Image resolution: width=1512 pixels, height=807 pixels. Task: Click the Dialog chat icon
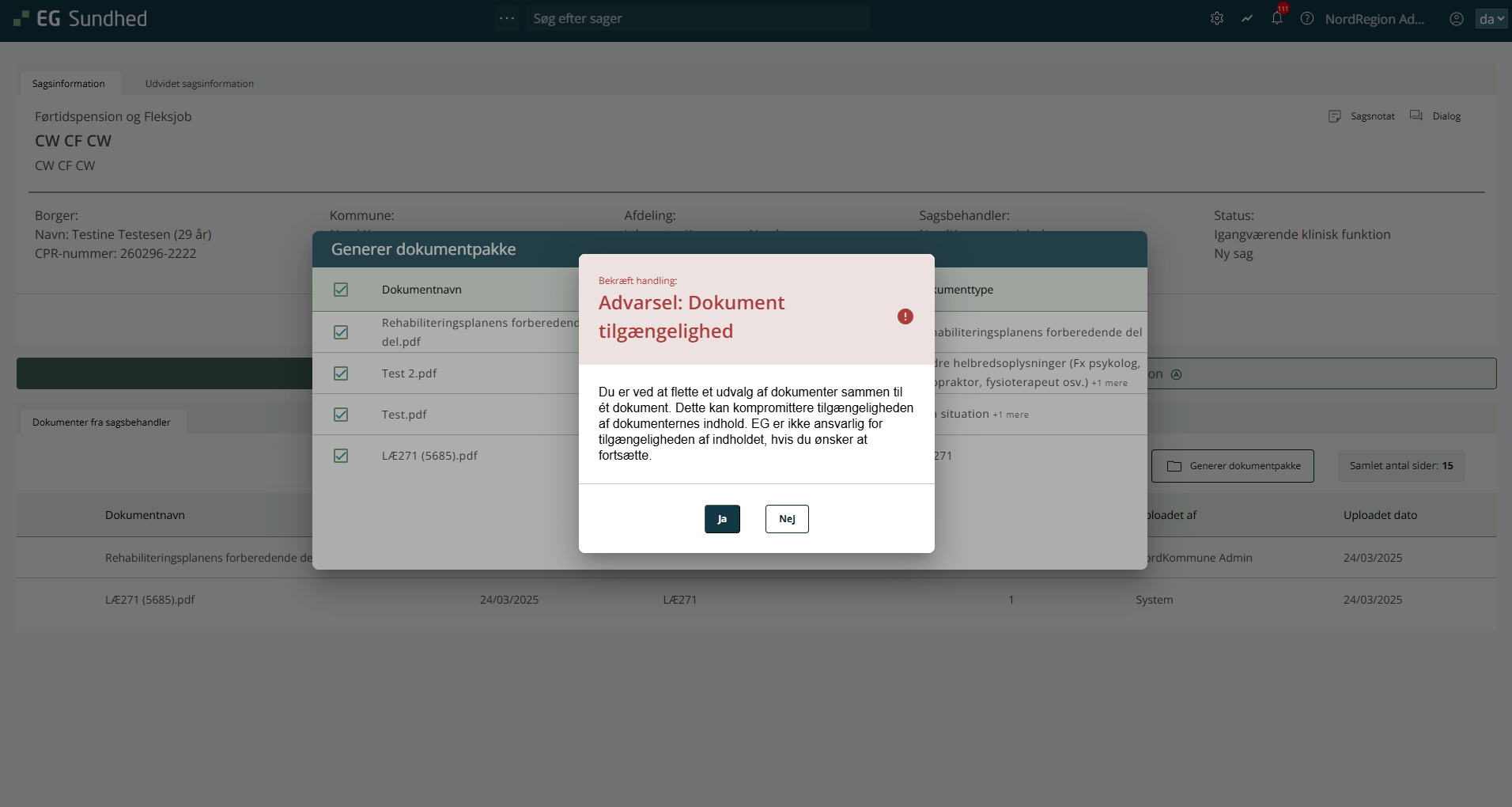pyautogui.click(x=1416, y=116)
